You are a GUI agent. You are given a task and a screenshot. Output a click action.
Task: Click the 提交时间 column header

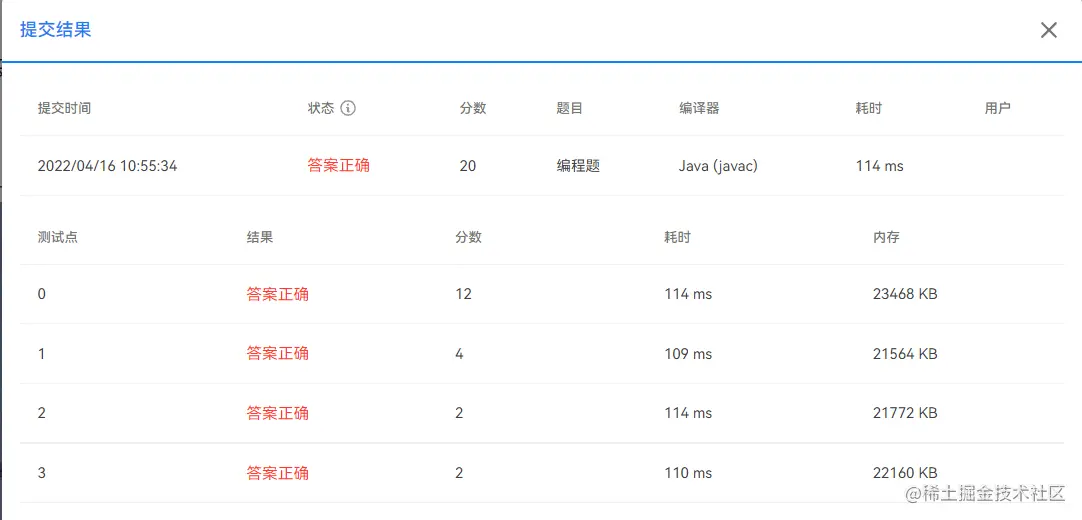(64, 108)
